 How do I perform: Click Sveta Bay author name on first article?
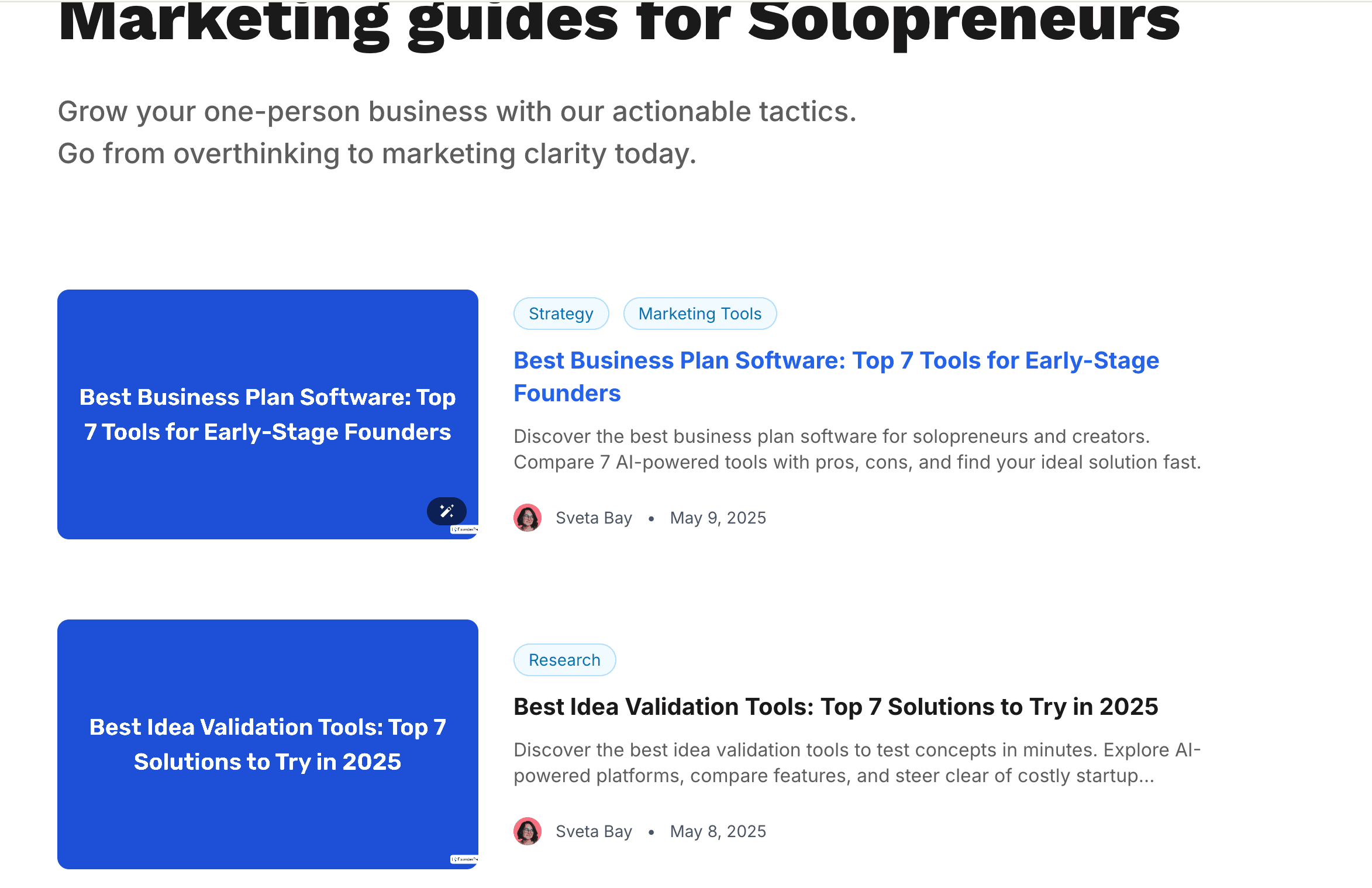click(x=594, y=518)
